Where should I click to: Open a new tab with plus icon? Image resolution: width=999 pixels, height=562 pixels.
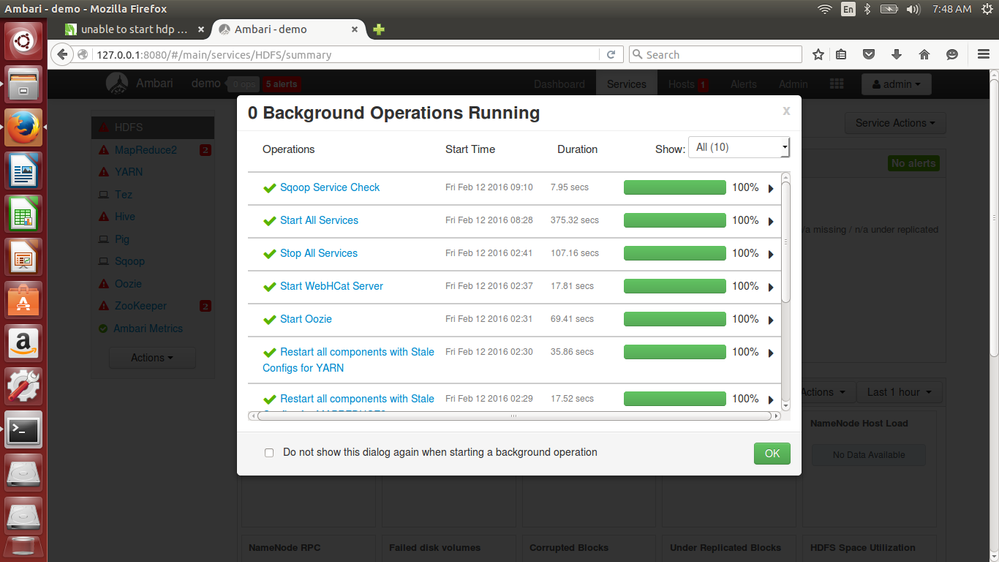click(378, 30)
